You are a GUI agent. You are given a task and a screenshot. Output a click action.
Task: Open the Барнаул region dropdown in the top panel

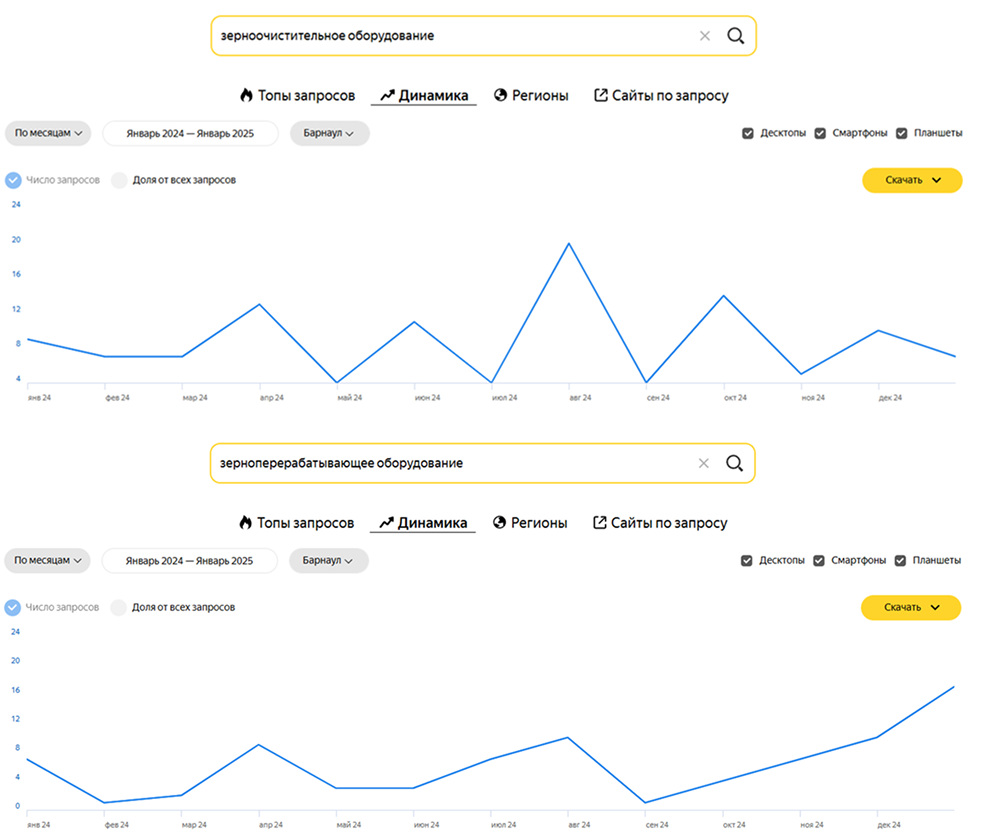(x=330, y=133)
